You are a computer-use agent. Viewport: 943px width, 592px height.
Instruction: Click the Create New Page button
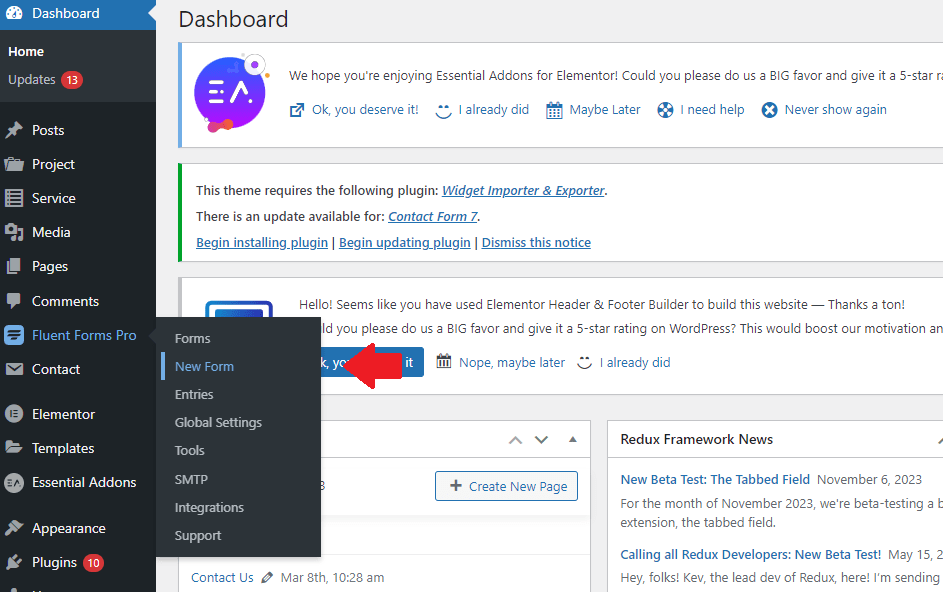pos(506,486)
